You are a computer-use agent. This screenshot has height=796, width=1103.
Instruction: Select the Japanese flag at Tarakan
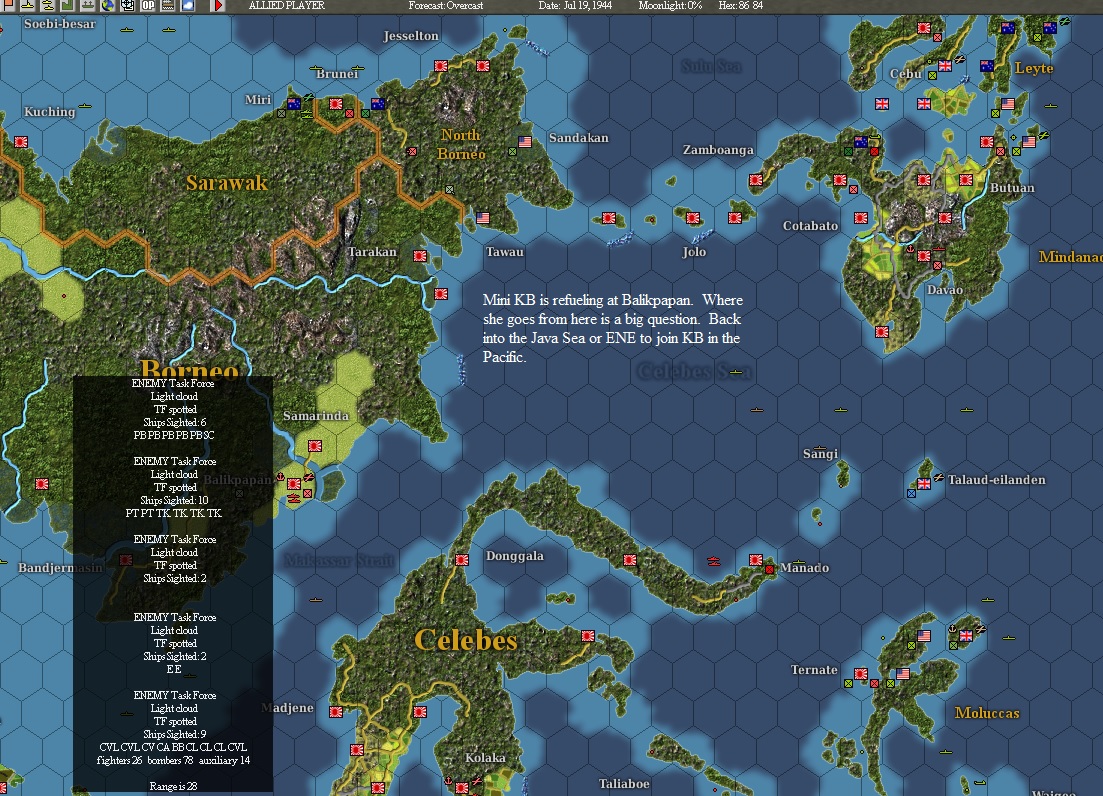coord(420,256)
